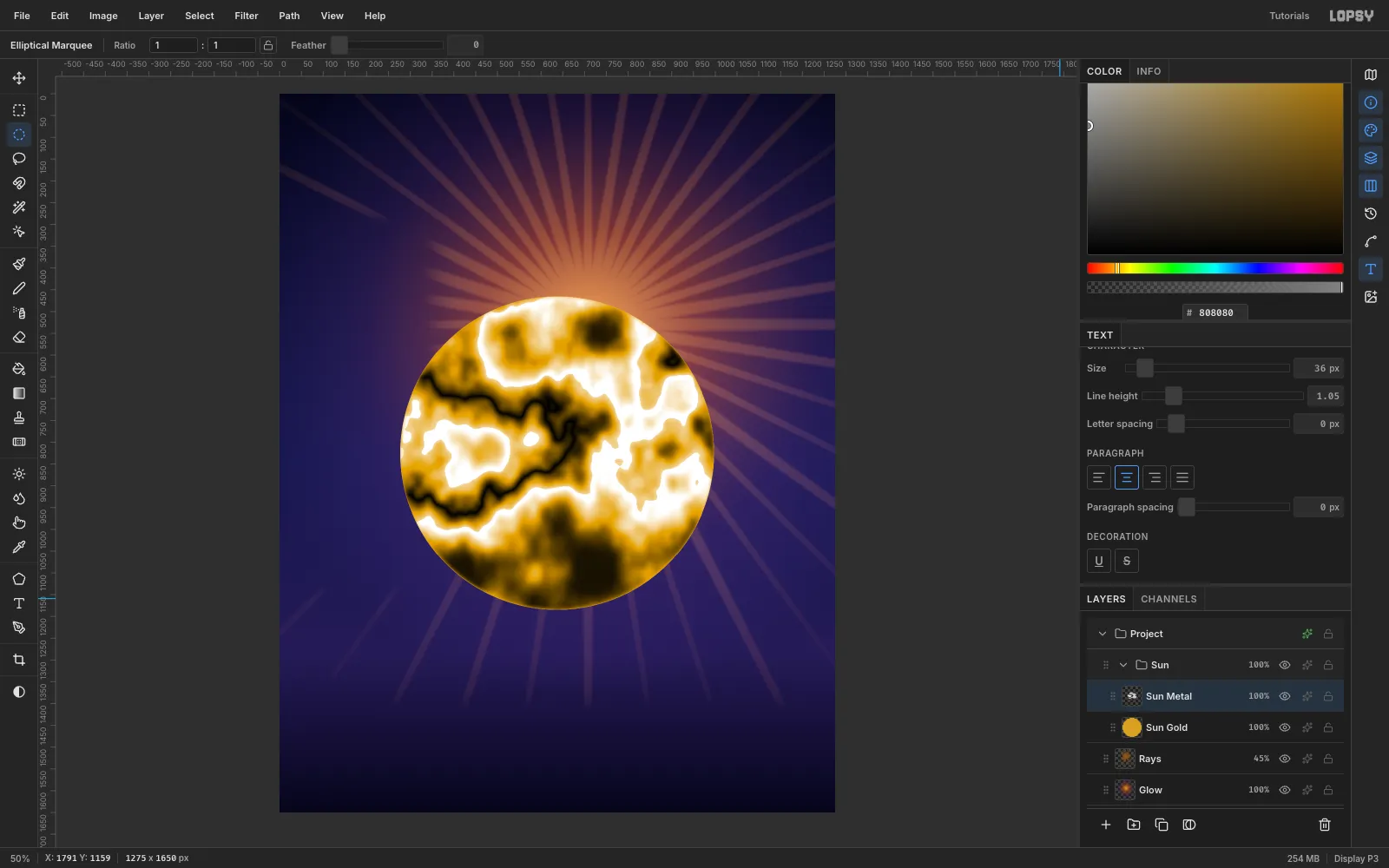Hide the Sun Metal layer
The width and height of the screenshot is (1389, 868).
point(1285,696)
